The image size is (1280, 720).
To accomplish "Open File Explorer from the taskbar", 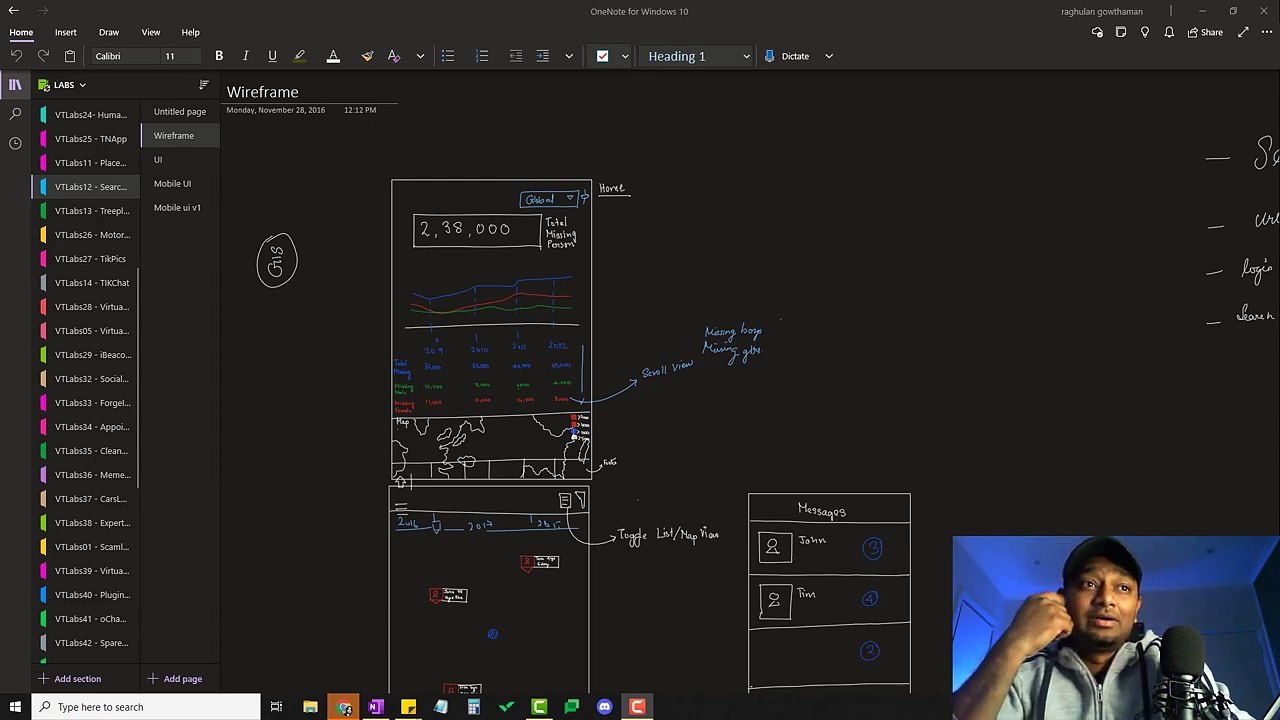I will coord(311,707).
